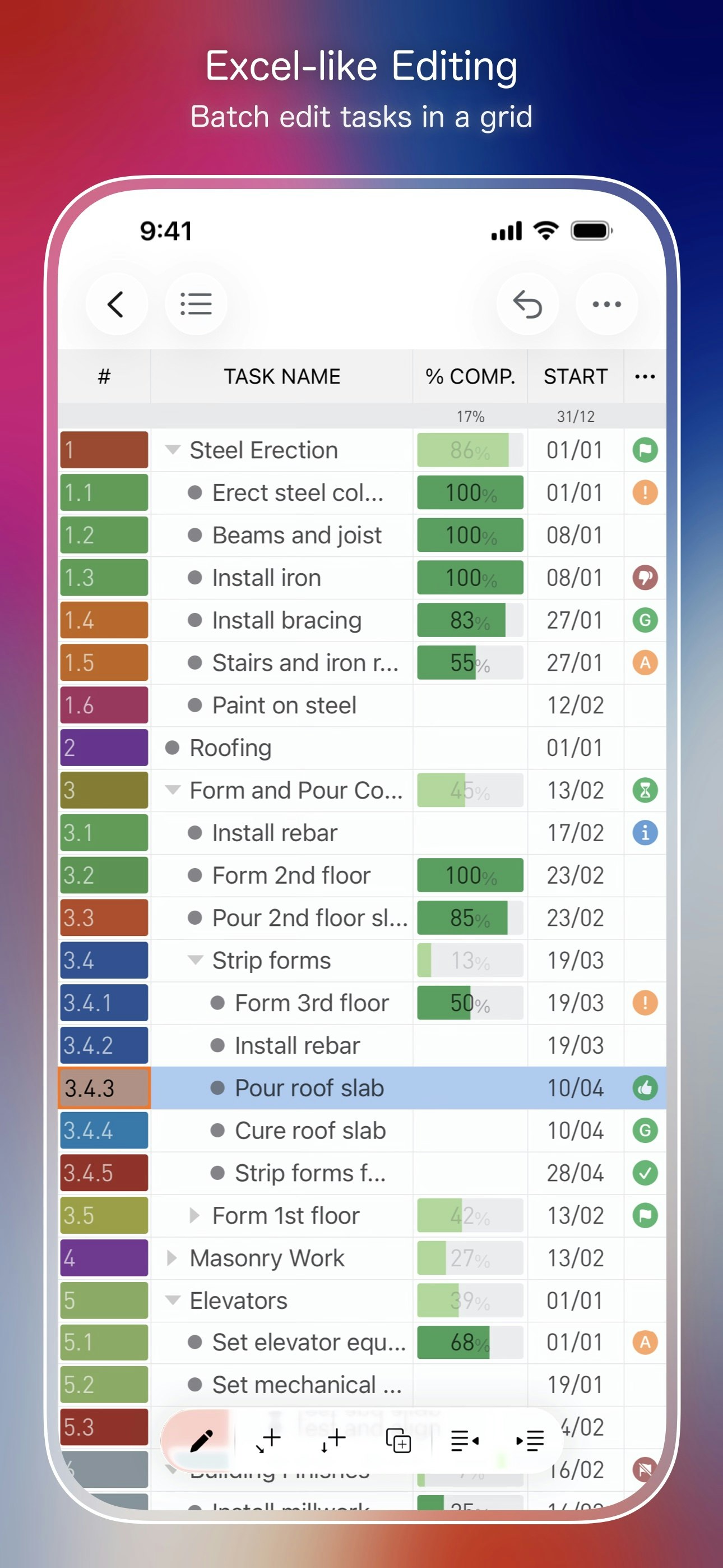Tap the duplicate task icon
Image resolution: width=723 pixels, height=1568 pixels.
tap(398, 1440)
